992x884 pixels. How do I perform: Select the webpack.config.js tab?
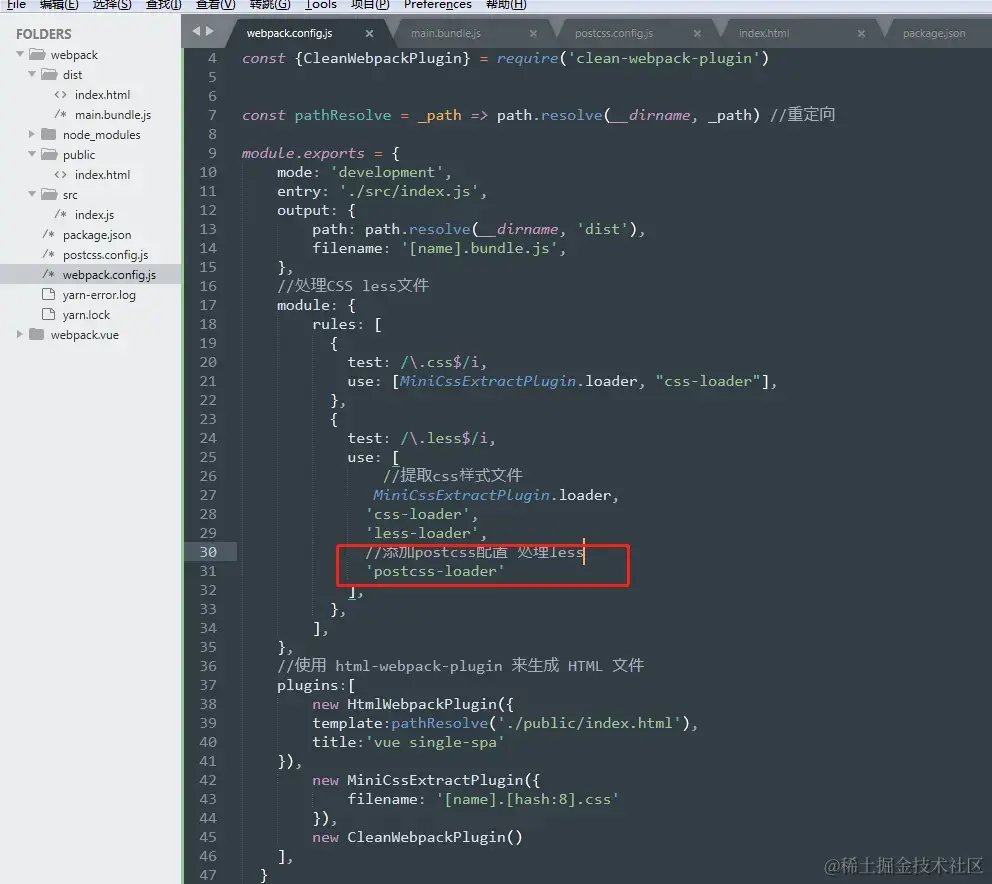pos(289,33)
